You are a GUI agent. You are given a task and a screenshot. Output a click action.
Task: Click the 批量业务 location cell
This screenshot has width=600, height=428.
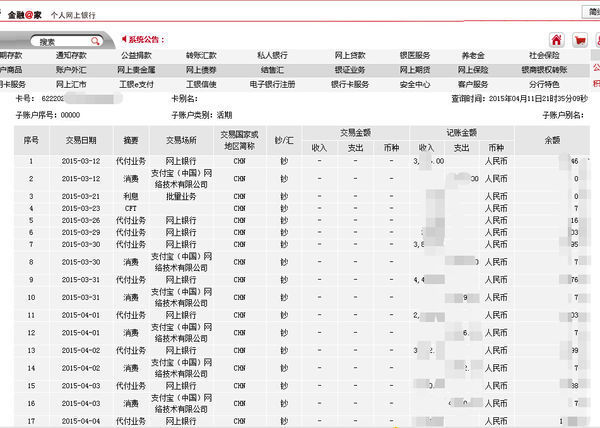[181, 196]
